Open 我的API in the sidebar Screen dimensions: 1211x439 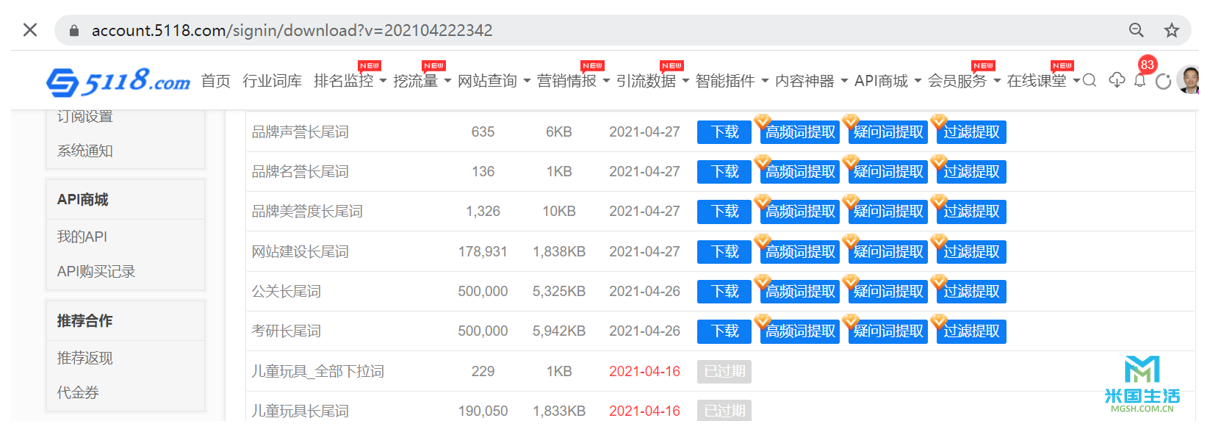tap(82, 237)
